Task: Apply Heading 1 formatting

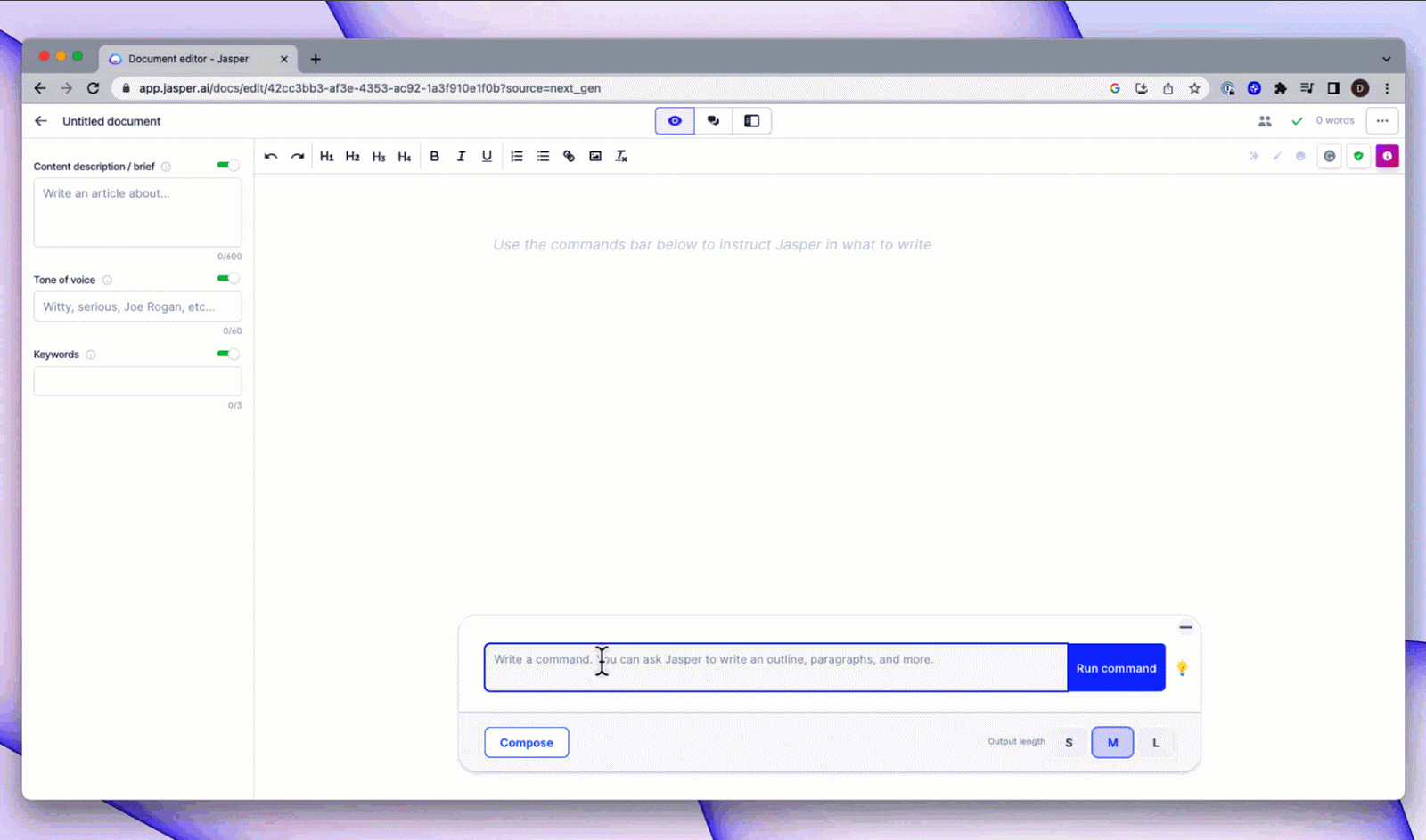Action: coord(326,156)
